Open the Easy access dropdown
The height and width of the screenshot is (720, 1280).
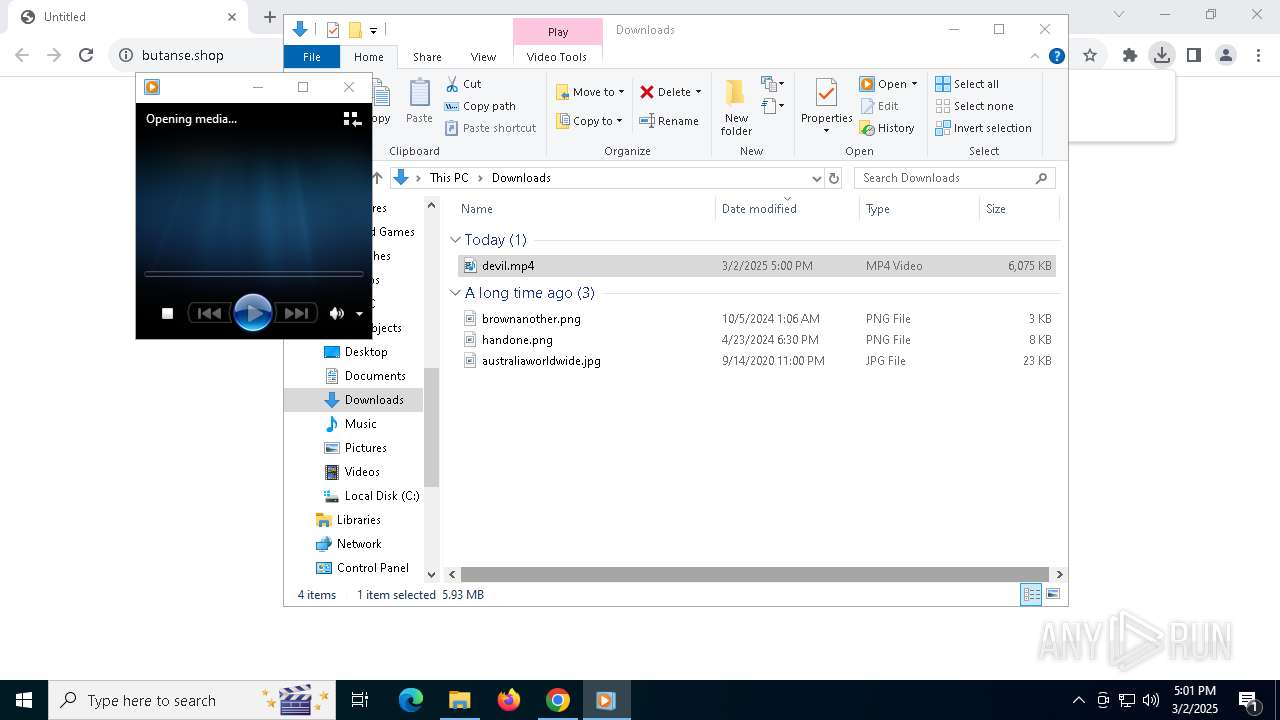click(x=772, y=105)
